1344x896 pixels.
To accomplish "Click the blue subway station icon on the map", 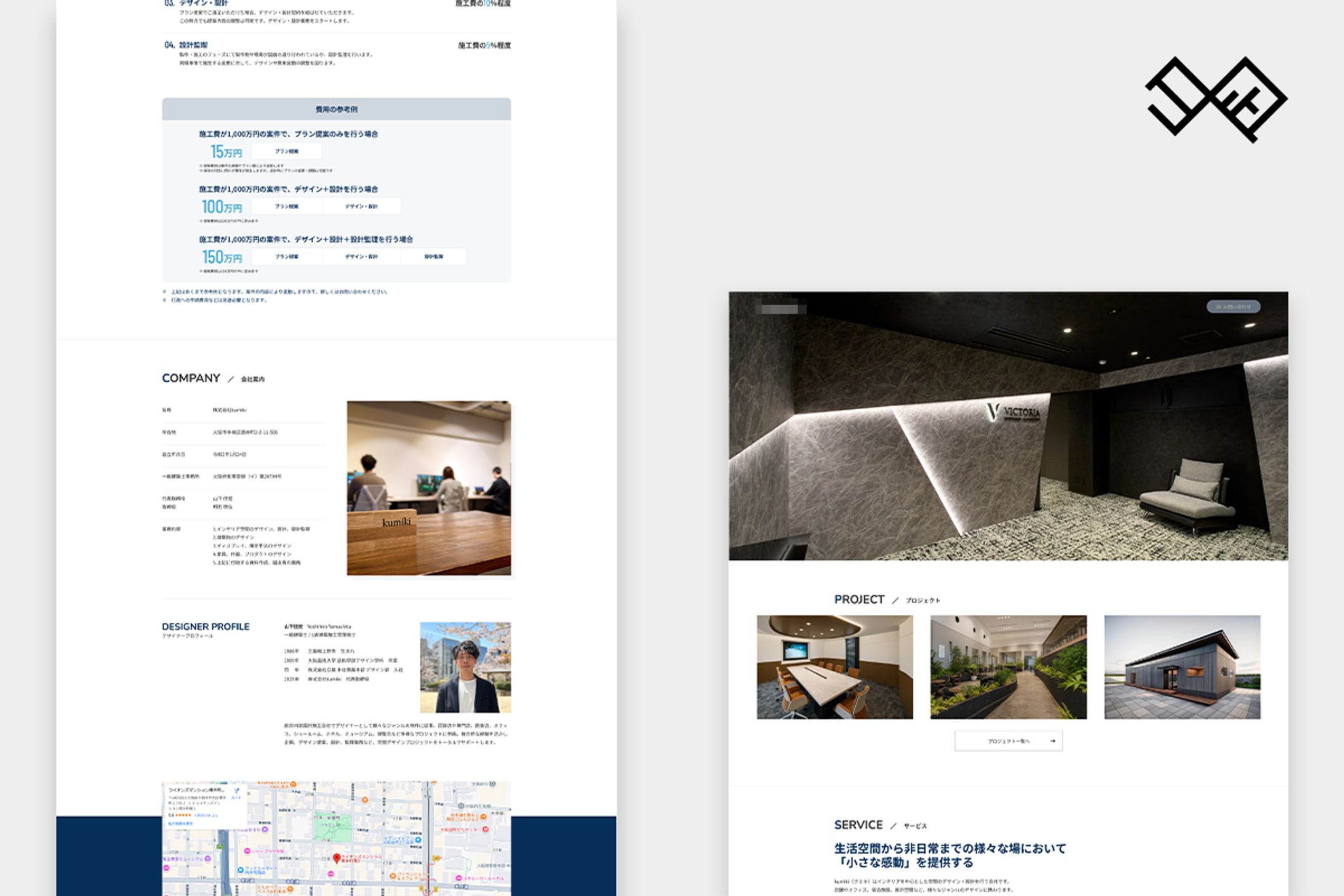I will pos(418,839).
